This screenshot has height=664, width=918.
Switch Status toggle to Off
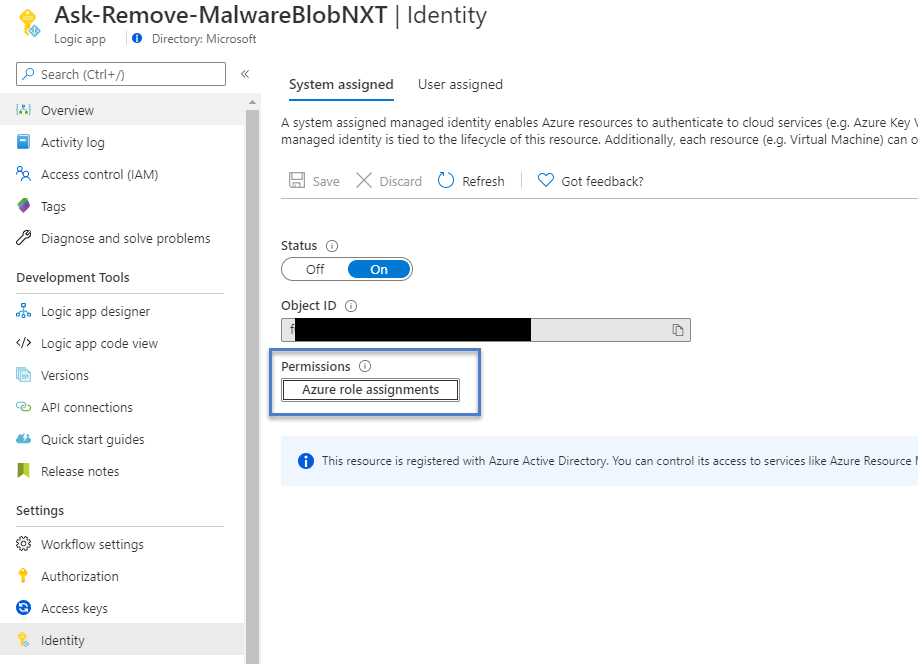(315, 269)
